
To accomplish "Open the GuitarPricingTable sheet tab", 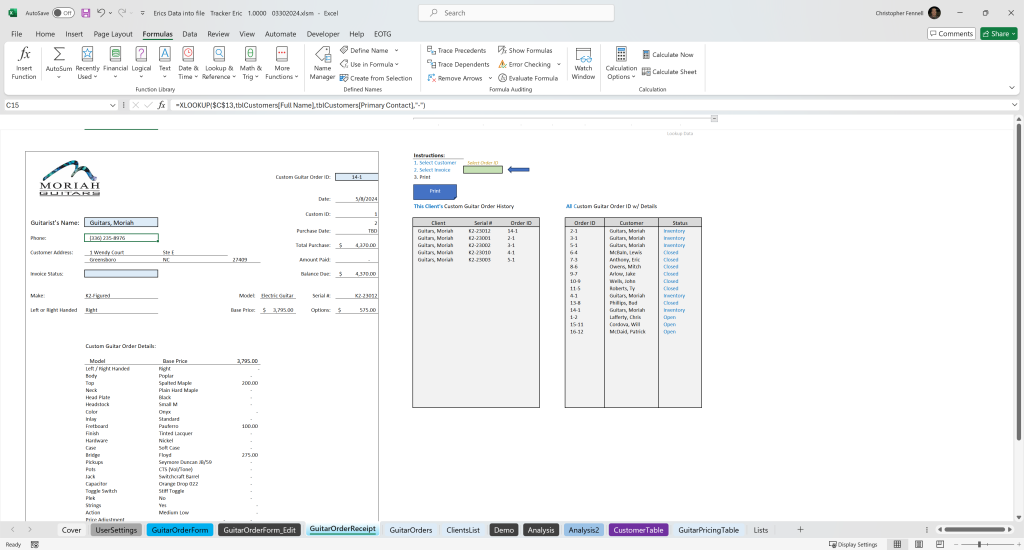I will (709, 530).
